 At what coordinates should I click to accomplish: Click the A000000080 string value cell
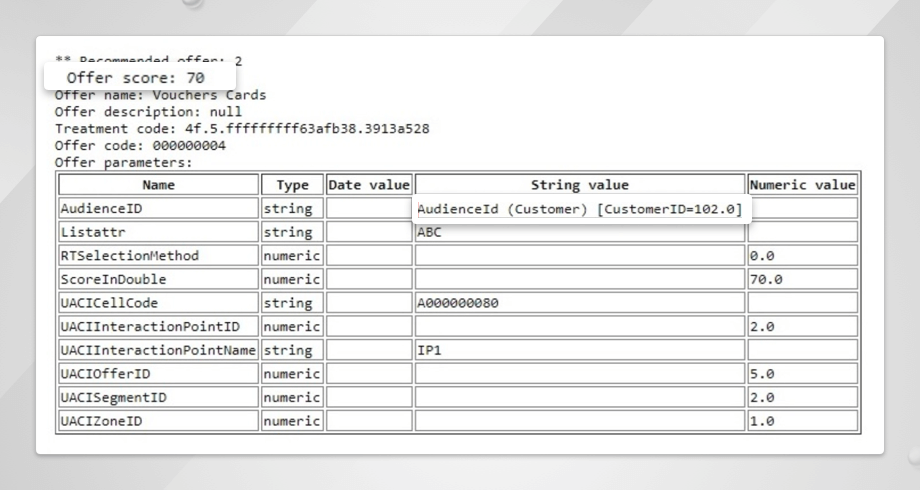click(x=580, y=303)
